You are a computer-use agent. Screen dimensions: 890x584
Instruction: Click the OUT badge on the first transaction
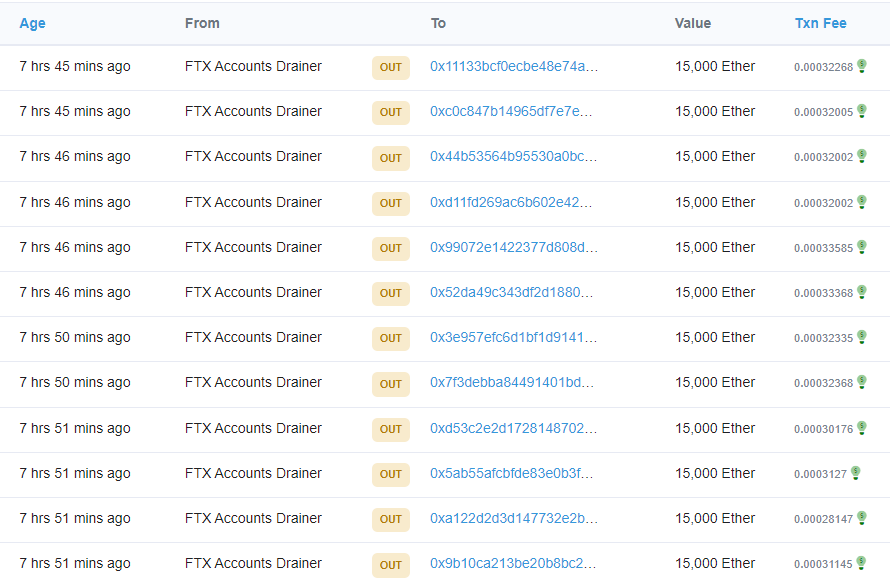(390, 67)
